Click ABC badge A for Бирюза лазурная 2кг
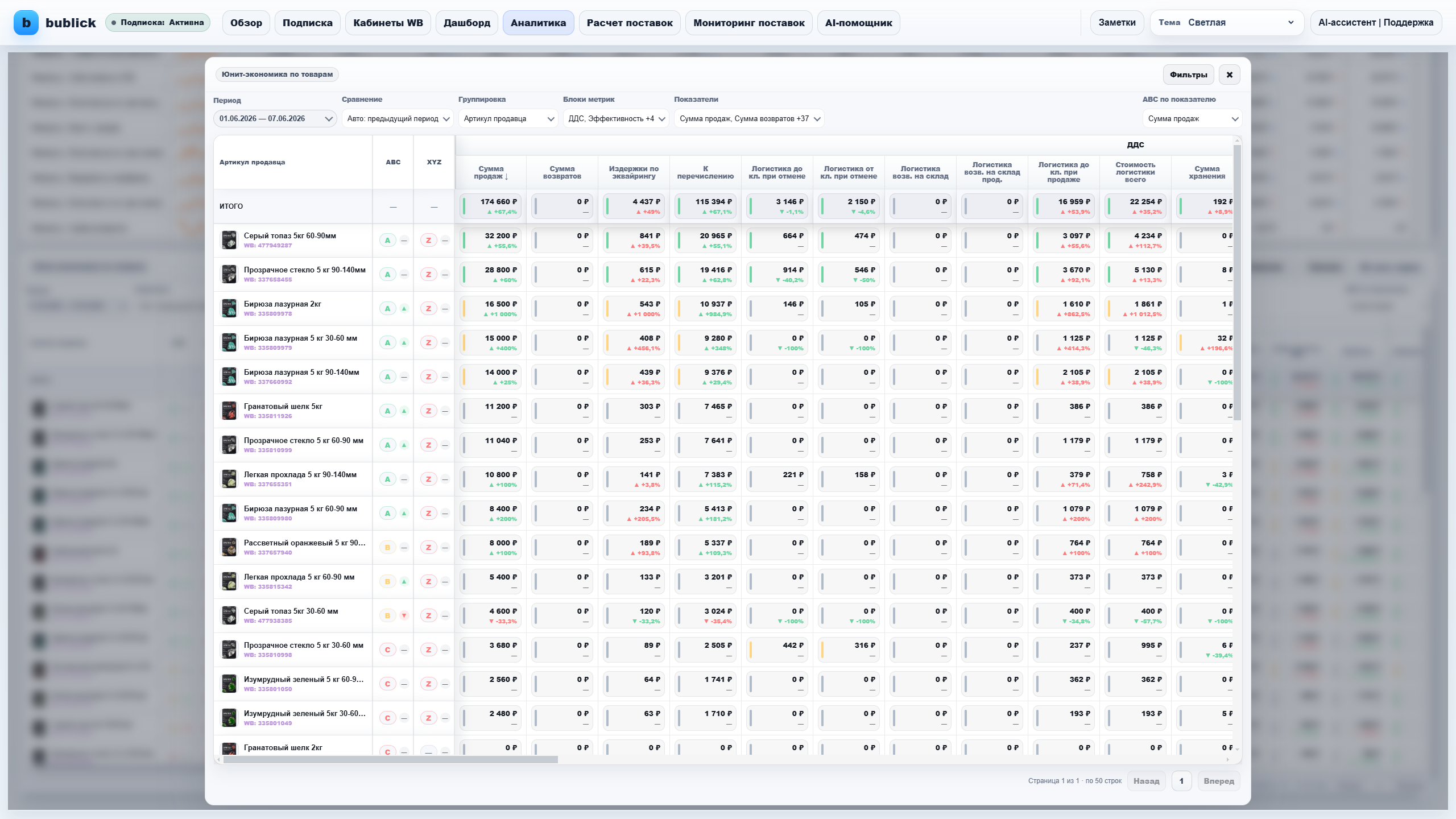 coord(388,308)
